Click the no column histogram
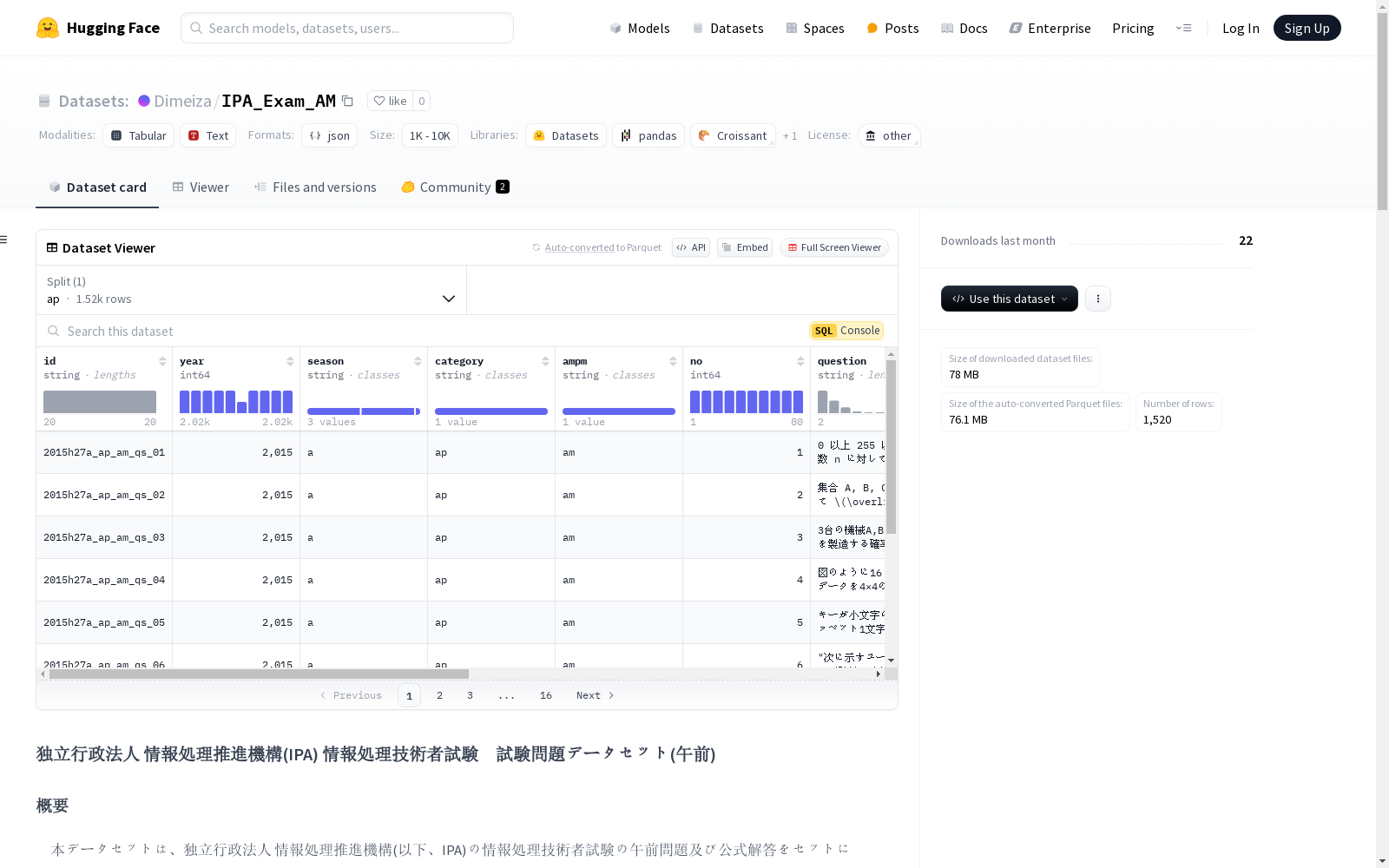 pyautogui.click(x=747, y=402)
